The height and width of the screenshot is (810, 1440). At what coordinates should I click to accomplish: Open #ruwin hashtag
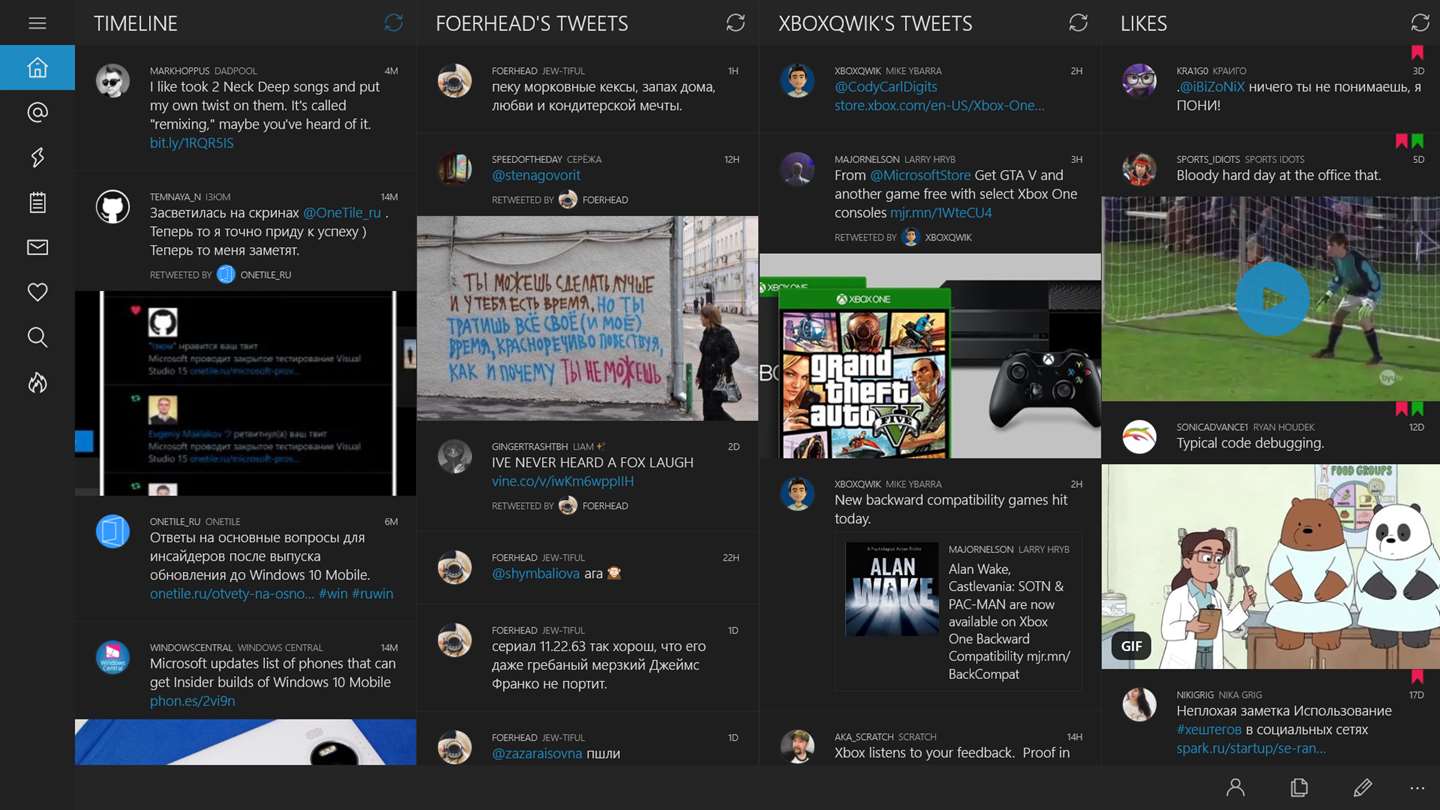pyautogui.click(x=372, y=593)
